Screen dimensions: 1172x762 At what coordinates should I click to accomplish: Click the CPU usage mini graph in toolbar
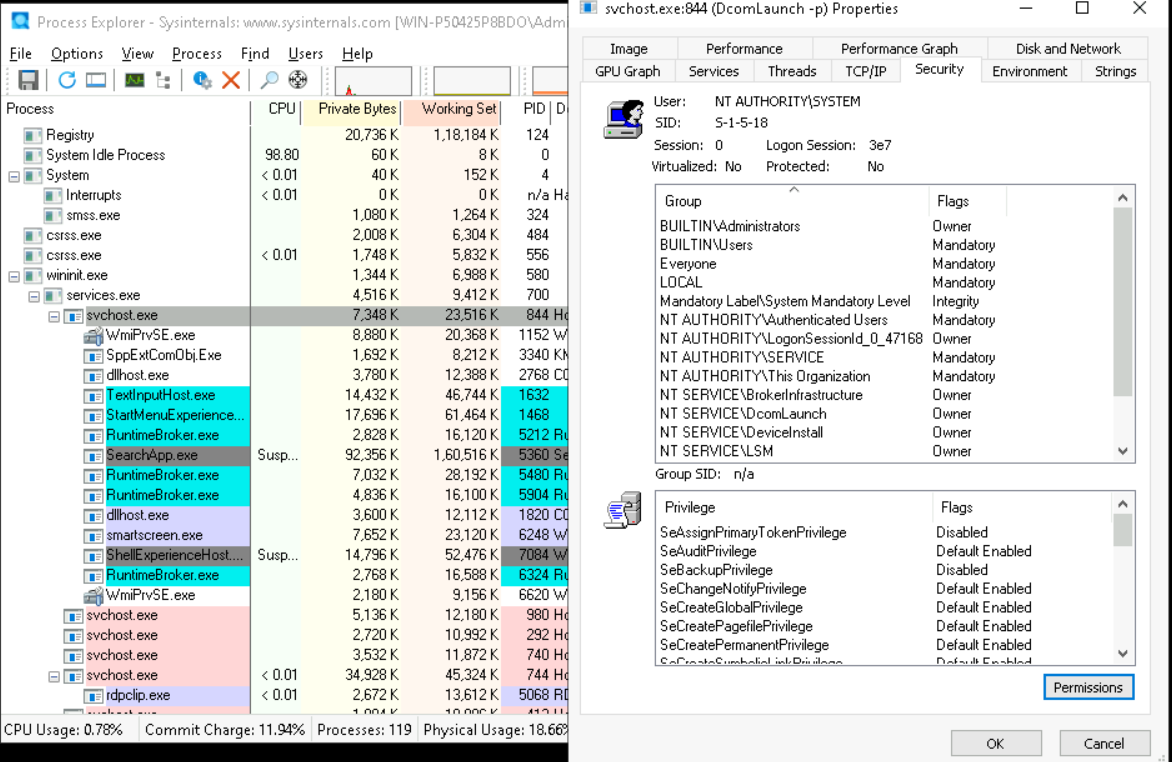point(373,81)
